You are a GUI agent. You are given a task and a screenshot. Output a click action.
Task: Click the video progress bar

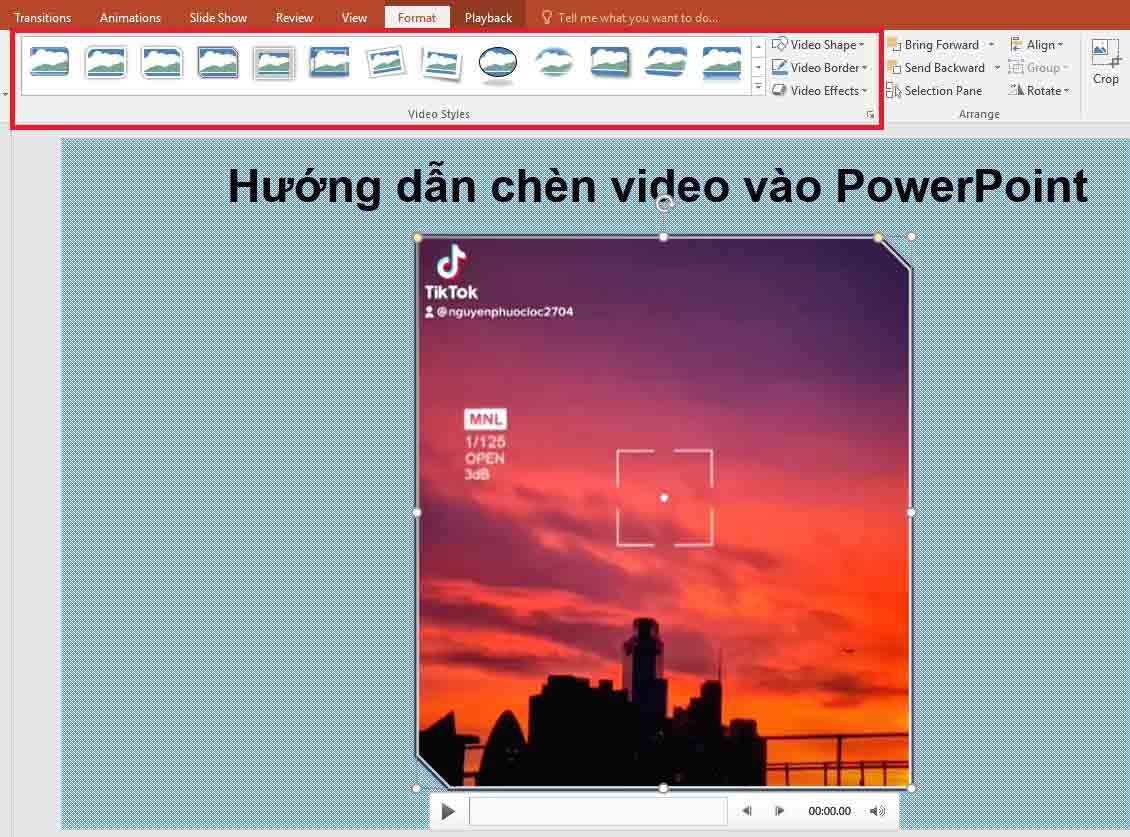tap(598, 811)
